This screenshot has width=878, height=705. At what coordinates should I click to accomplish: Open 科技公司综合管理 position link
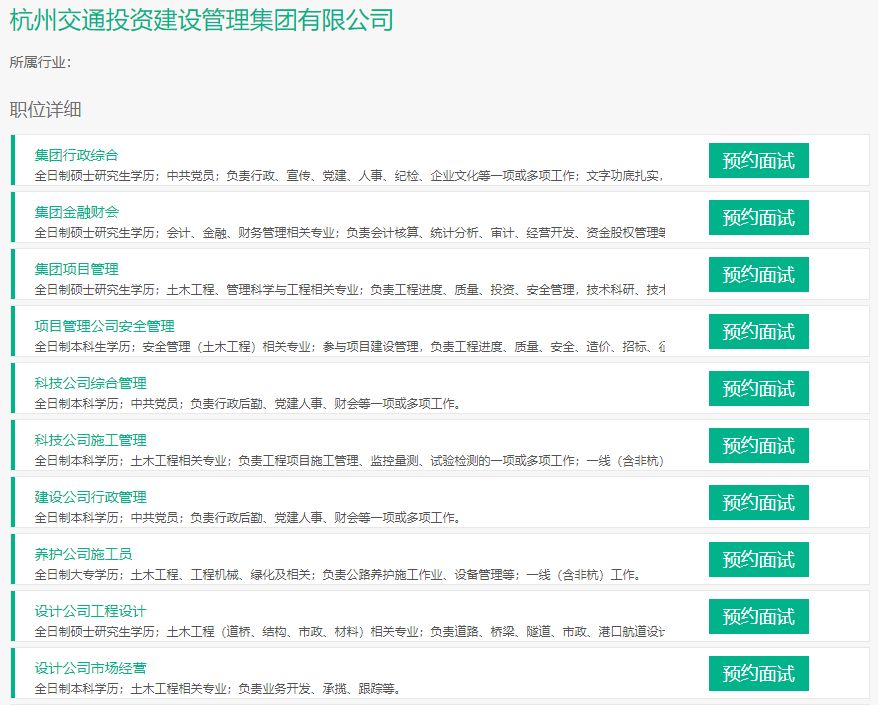pyautogui.click(x=91, y=383)
